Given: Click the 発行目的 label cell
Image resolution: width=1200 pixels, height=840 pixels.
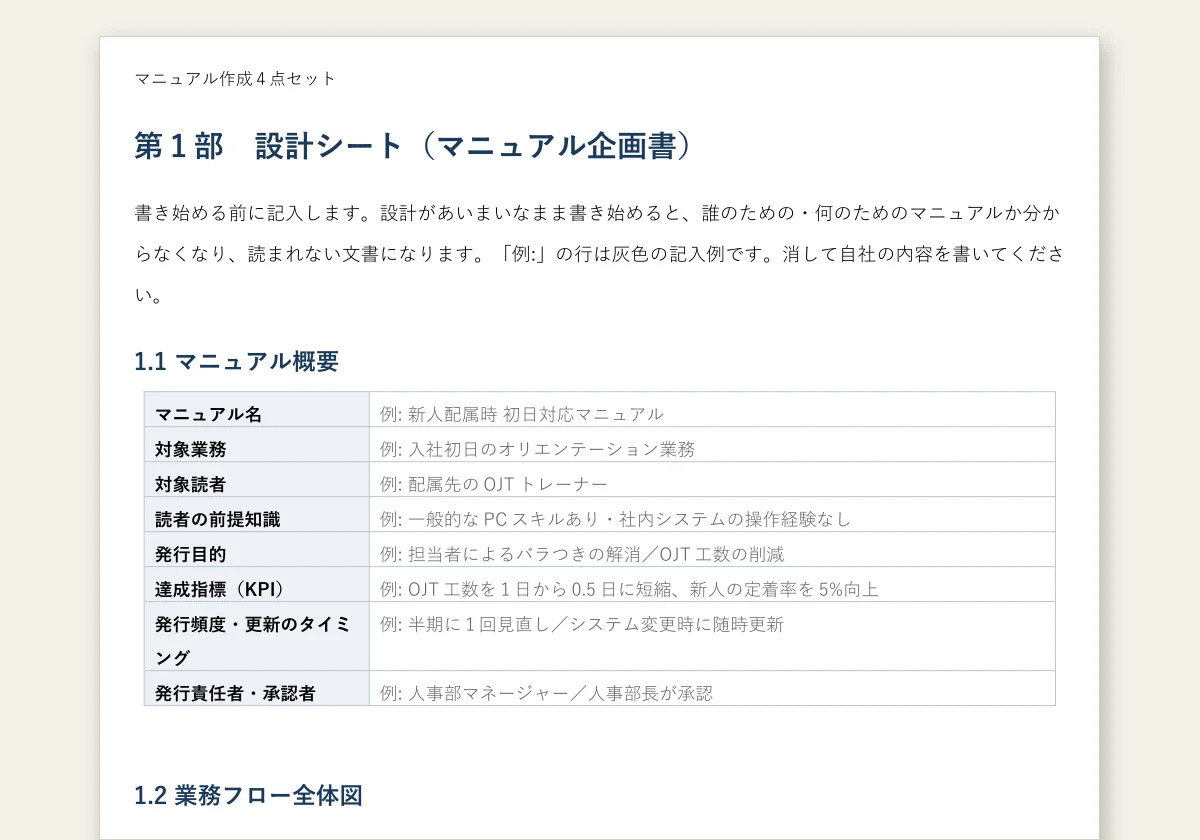Looking at the screenshot, I should (x=257, y=550).
